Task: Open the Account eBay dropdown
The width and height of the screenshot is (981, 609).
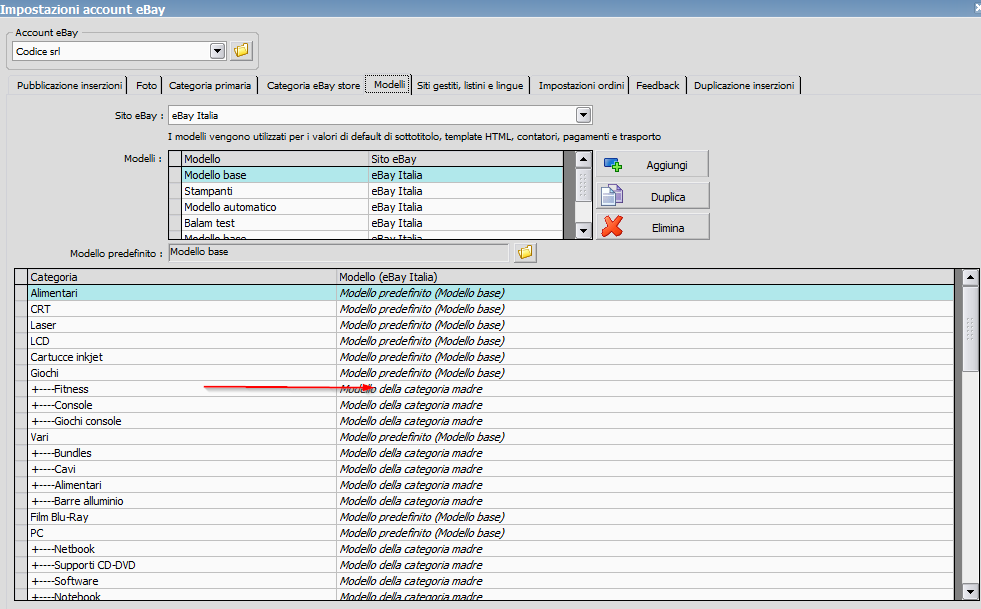Action: click(x=218, y=51)
